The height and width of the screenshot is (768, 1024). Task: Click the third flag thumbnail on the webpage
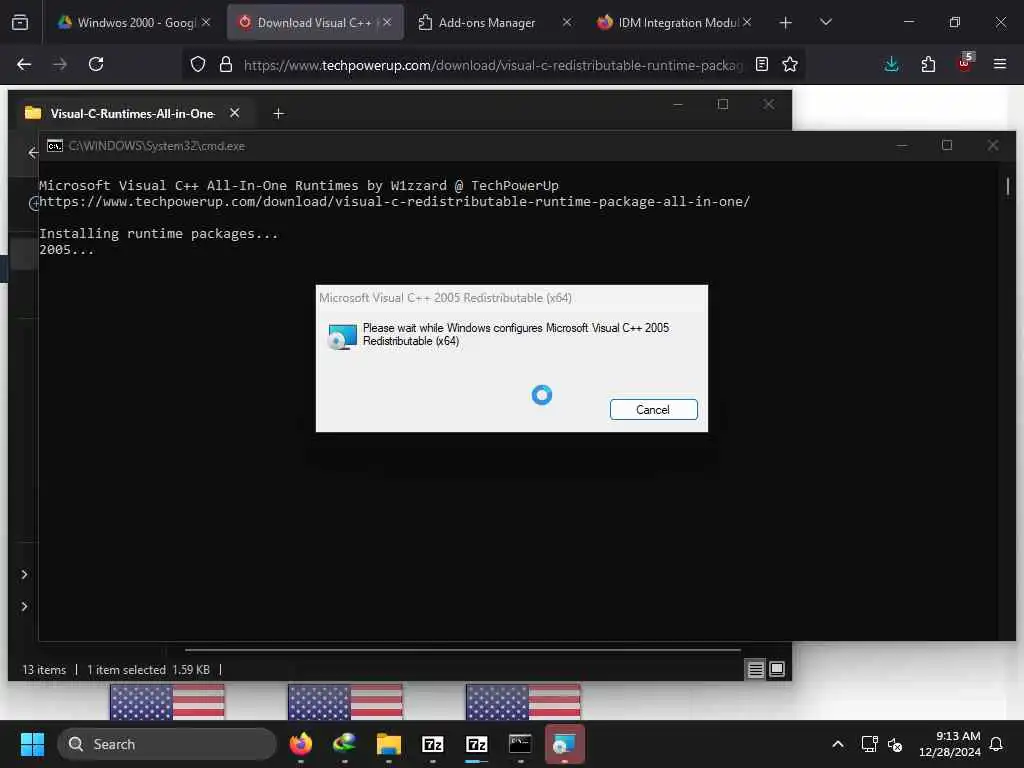click(x=523, y=702)
